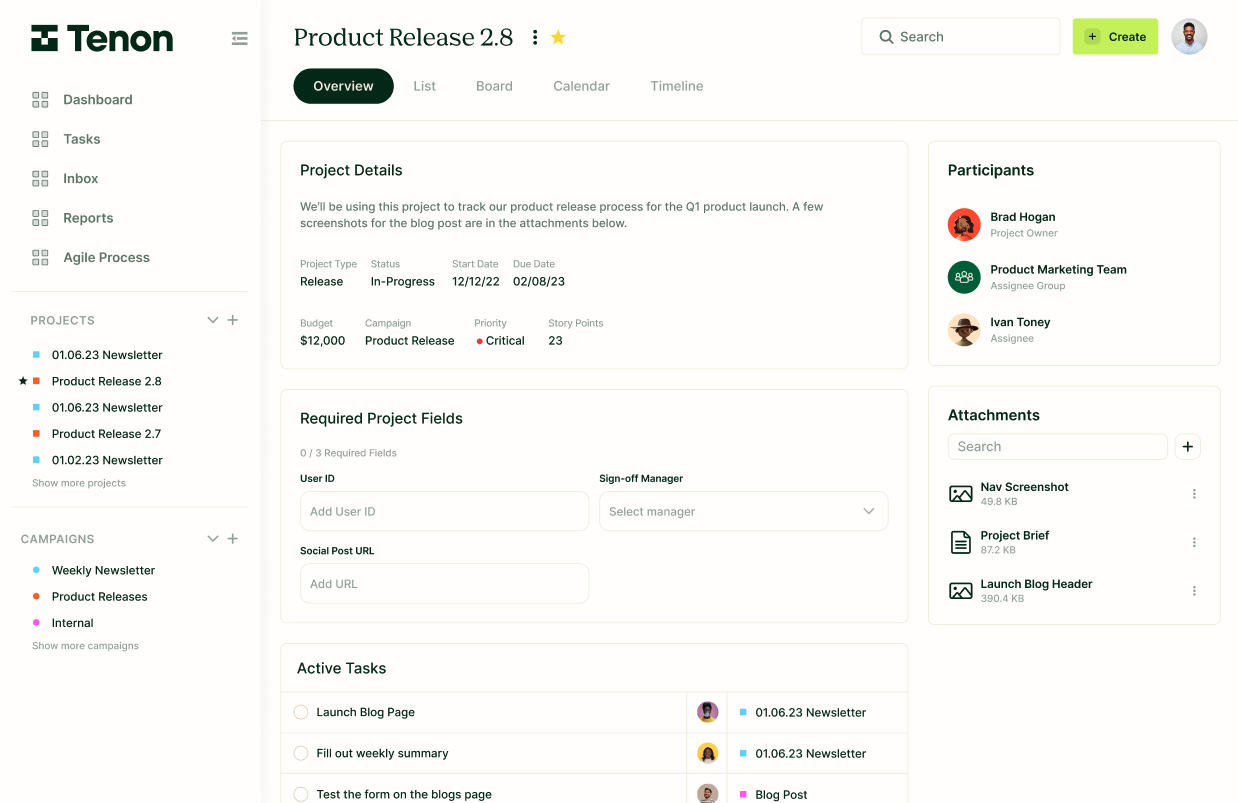Collapse the sidebar with the menu icon
1238x803 pixels.
[239, 39]
